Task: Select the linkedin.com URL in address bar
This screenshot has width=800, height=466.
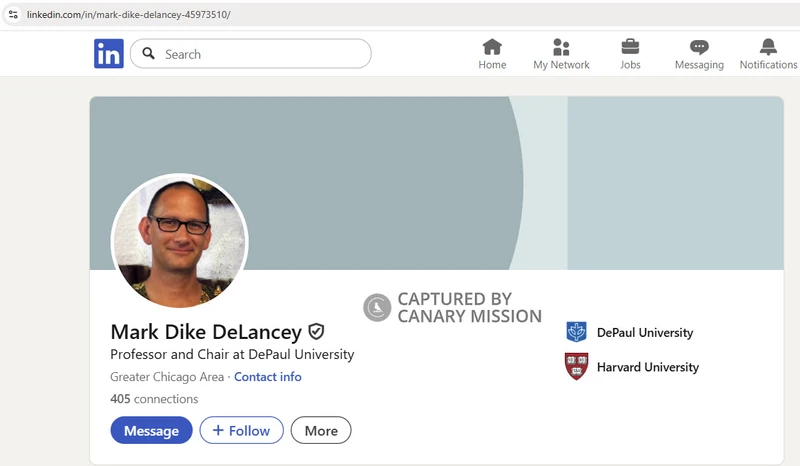Action: pyautogui.click(x=129, y=15)
